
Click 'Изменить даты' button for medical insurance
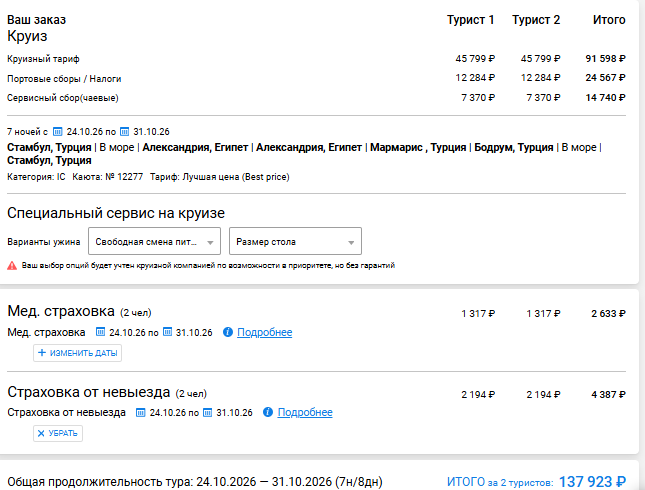pyautogui.click(x=77, y=353)
